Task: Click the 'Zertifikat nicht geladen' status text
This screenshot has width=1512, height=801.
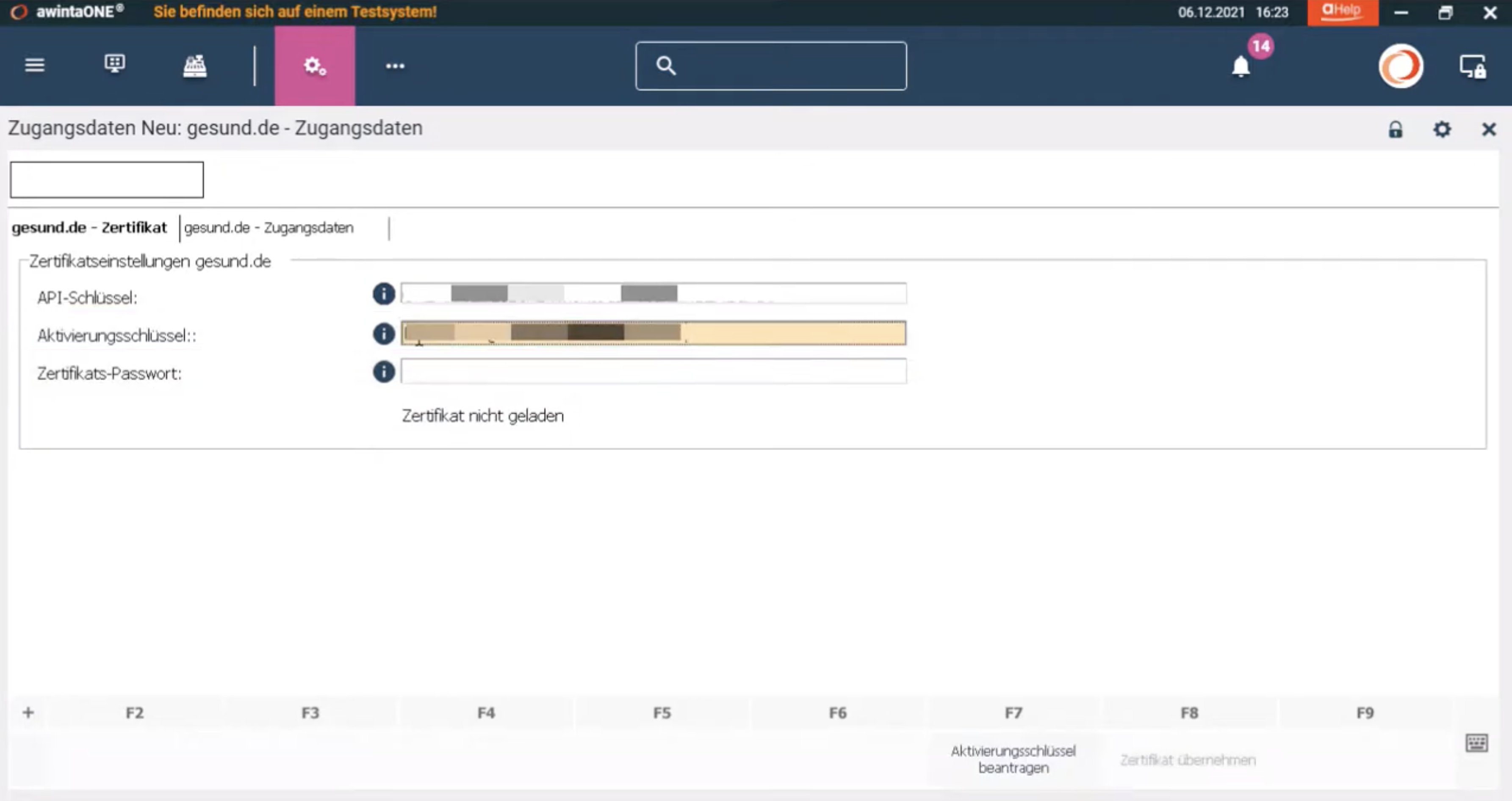Action: 482,416
